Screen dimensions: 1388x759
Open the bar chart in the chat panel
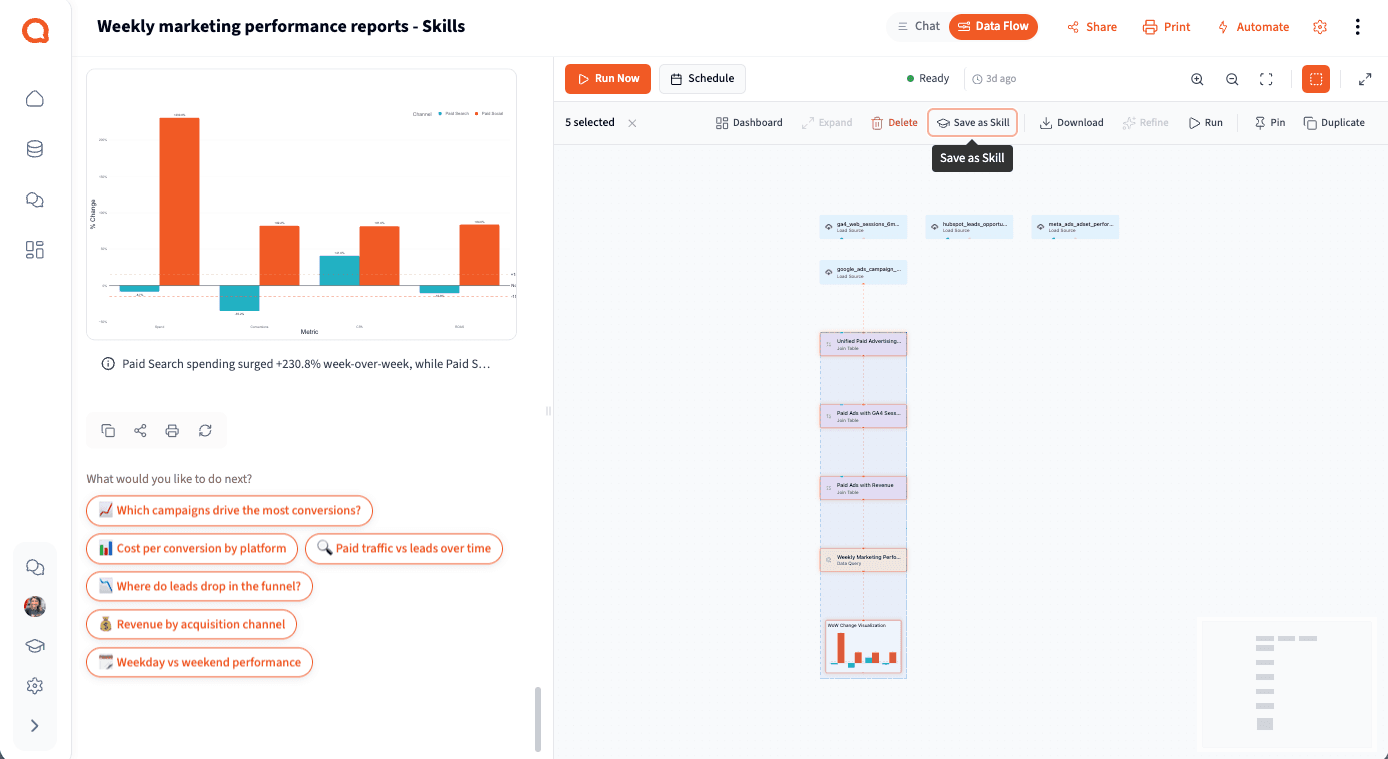coord(302,205)
